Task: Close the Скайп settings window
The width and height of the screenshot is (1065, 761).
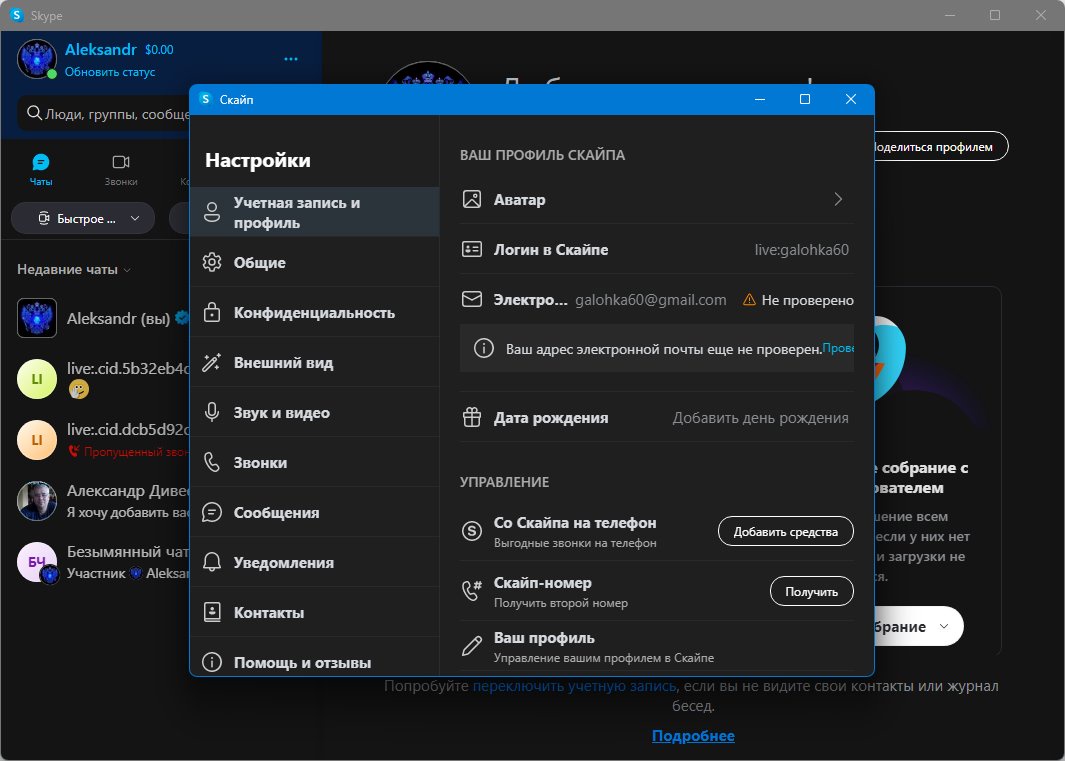Action: coord(850,99)
